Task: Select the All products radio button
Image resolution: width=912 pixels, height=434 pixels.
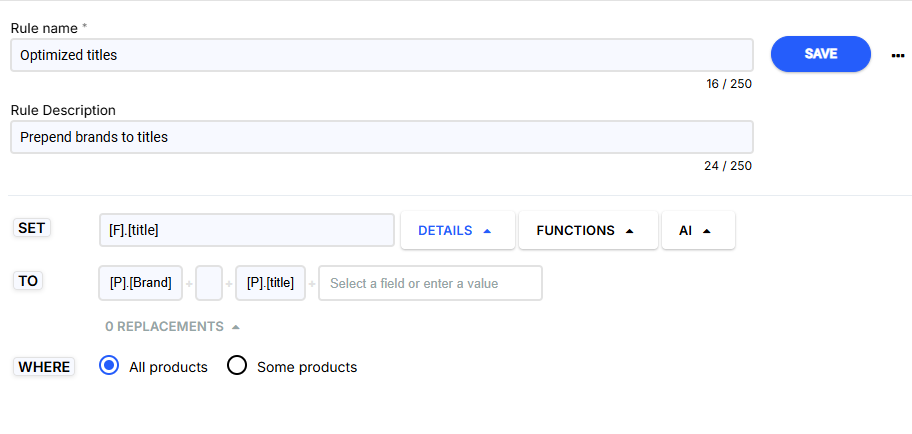Action: pyautogui.click(x=110, y=366)
